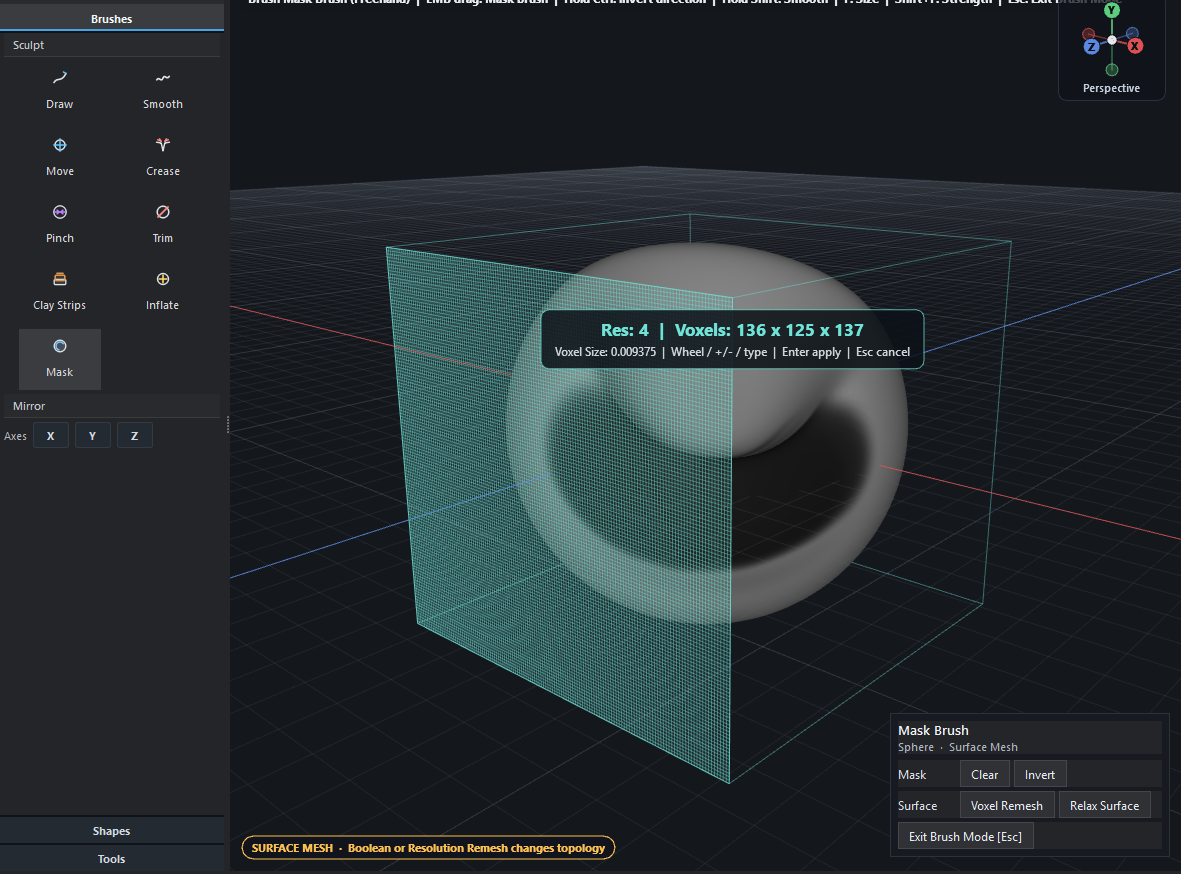Click the 'Res: 4' resolution text
1181x874 pixels.
click(x=624, y=330)
